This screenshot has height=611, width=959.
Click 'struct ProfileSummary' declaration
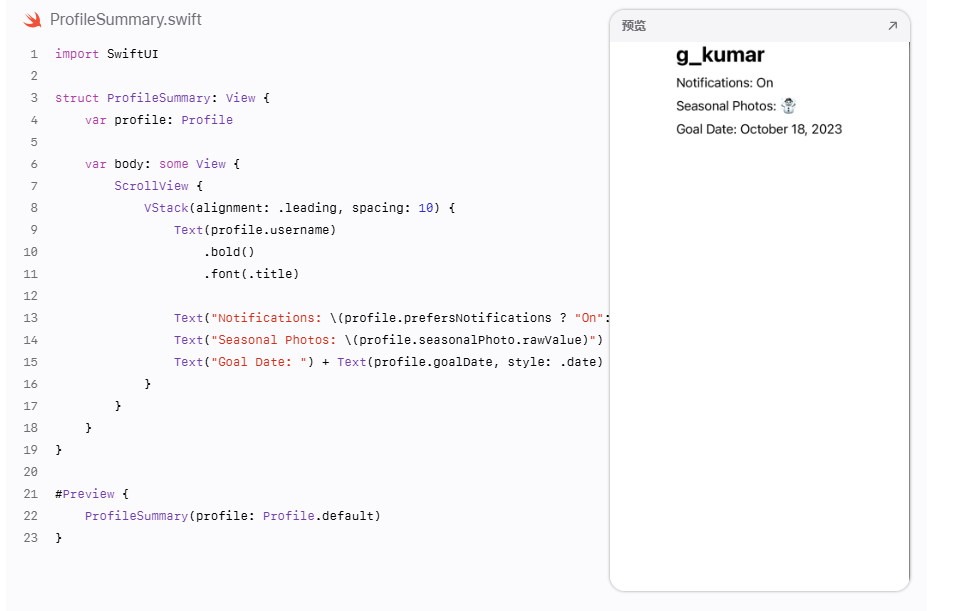click(x=133, y=98)
